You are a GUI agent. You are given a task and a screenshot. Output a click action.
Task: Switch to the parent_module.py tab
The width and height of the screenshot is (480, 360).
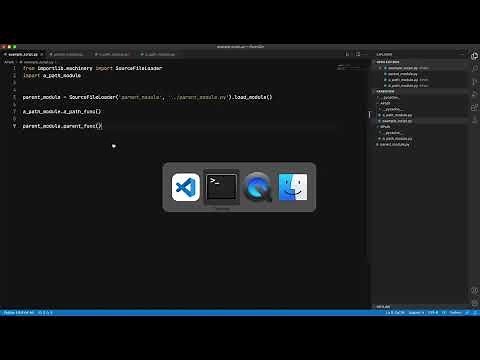(x=68, y=54)
